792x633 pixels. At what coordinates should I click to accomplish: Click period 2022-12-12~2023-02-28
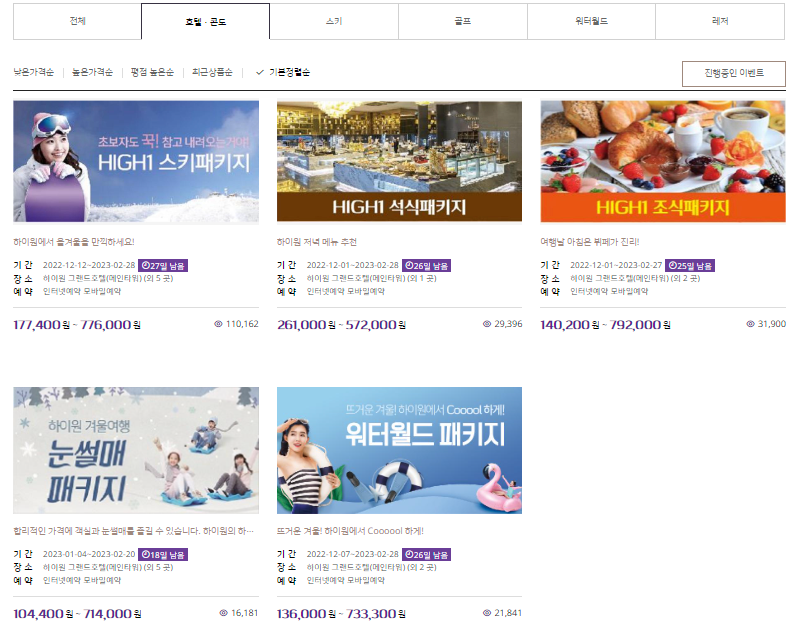click(89, 265)
